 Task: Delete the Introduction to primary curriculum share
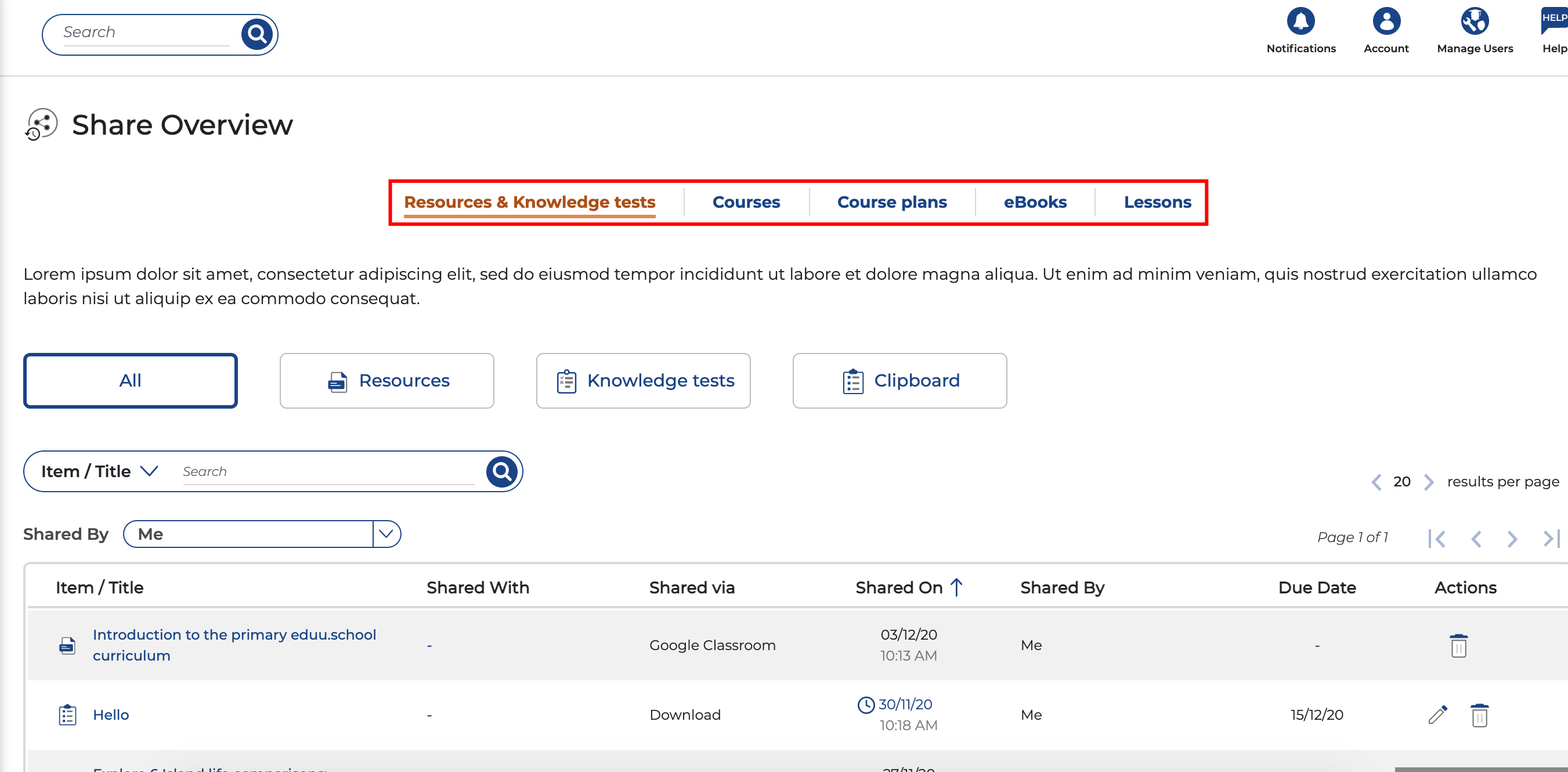(x=1458, y=645)
